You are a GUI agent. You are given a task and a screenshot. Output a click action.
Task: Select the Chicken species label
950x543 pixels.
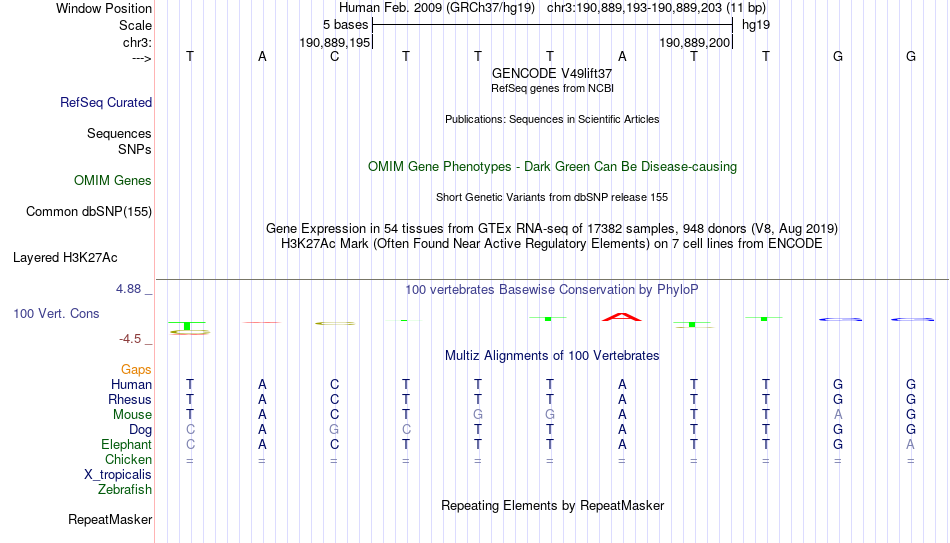tap(128, 460)
